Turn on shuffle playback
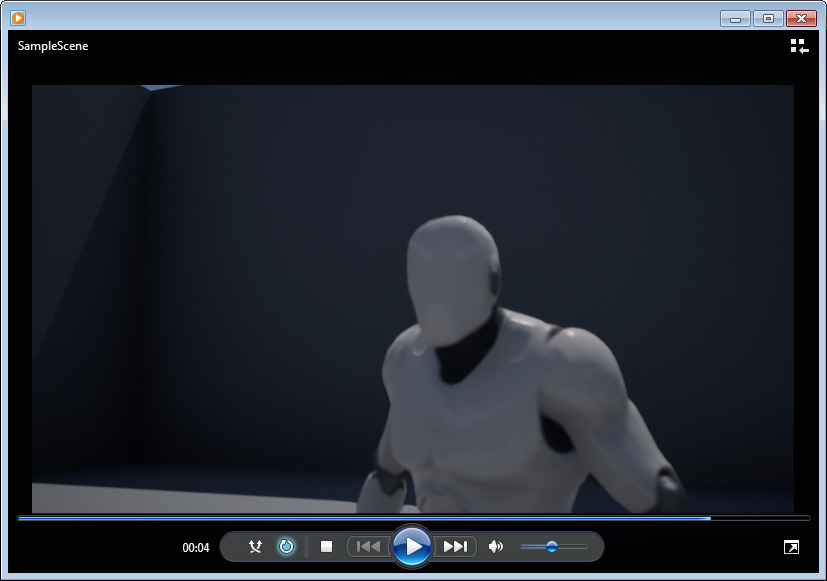This screenshot has height=581, width=827. tap(255, 547)
